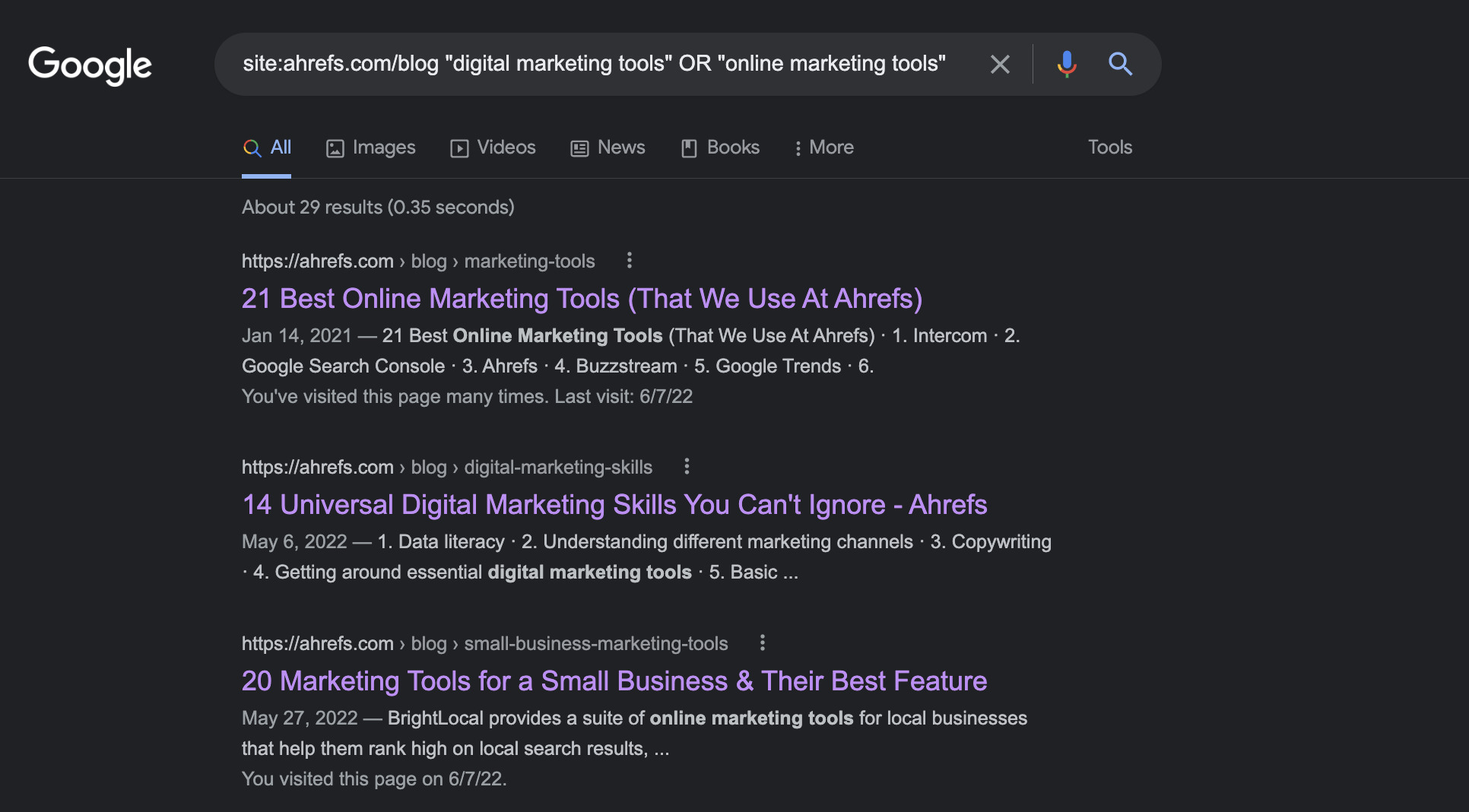Click inside the search query input field
Screen dimensions: 1469x812
593,64
